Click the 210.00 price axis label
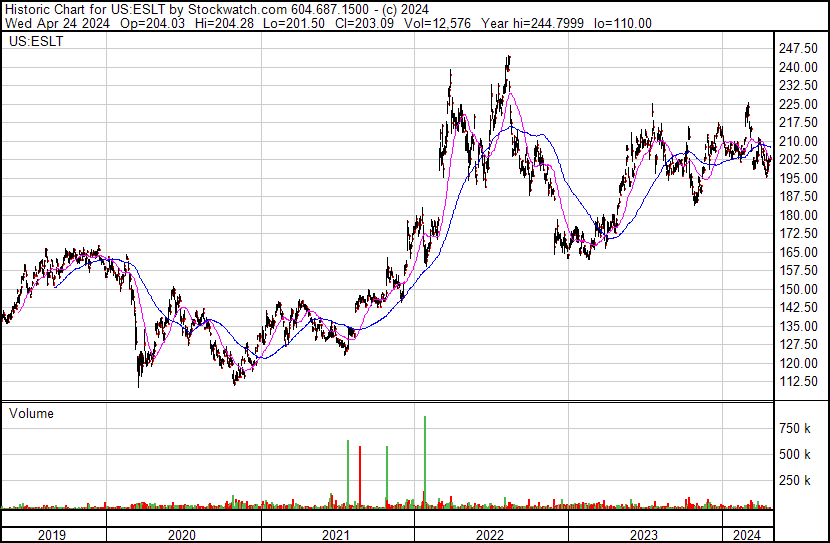 click(798, 141)
